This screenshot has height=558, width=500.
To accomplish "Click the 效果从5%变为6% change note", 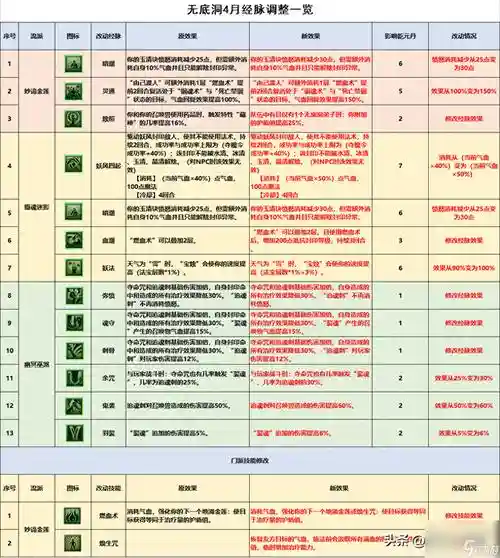I will click(464, 433).
